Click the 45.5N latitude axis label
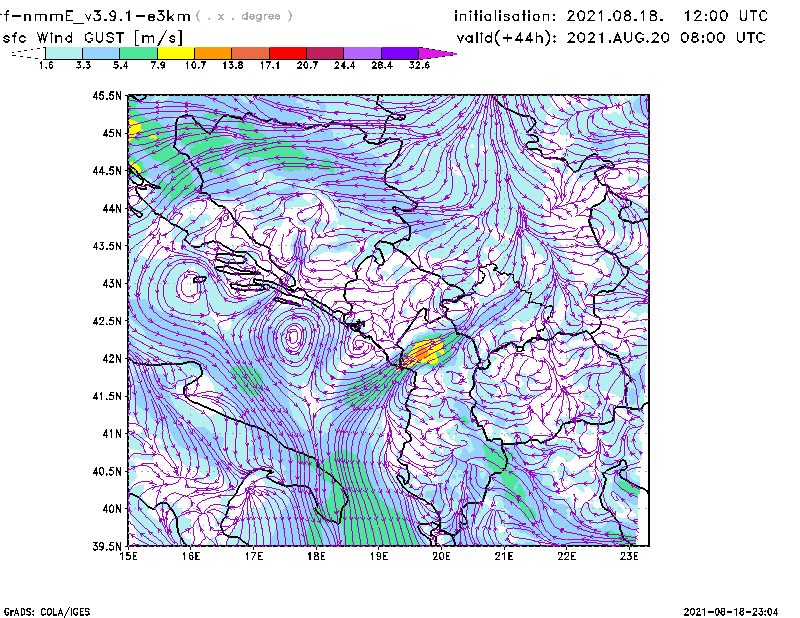This screenshot has width=800, height=618. tap(107, 96)
